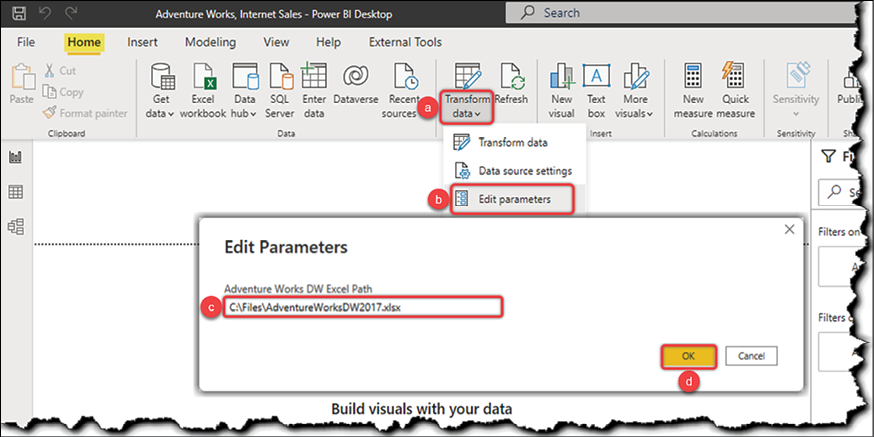Viewport: 874px width, 437px height.
Task: Open the Modeling ribbon tab
Action: 210,42
